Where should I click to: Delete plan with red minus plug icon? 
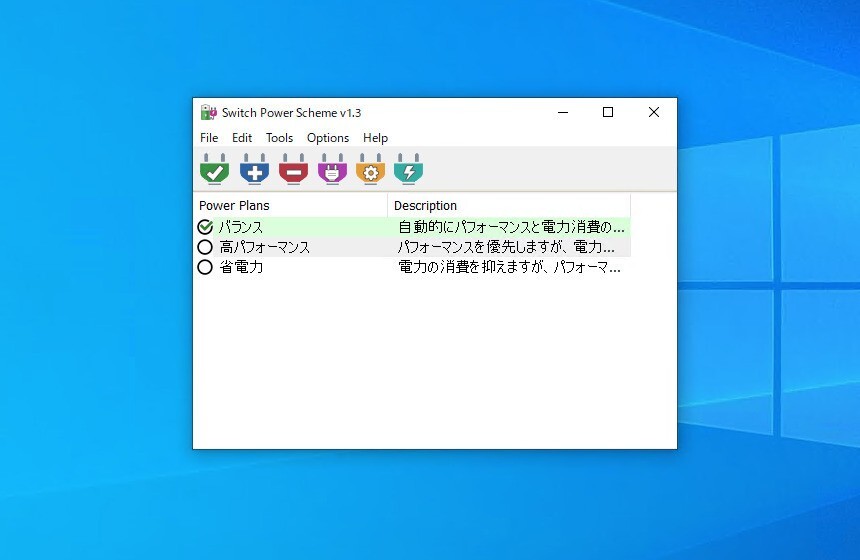(293, 169)
